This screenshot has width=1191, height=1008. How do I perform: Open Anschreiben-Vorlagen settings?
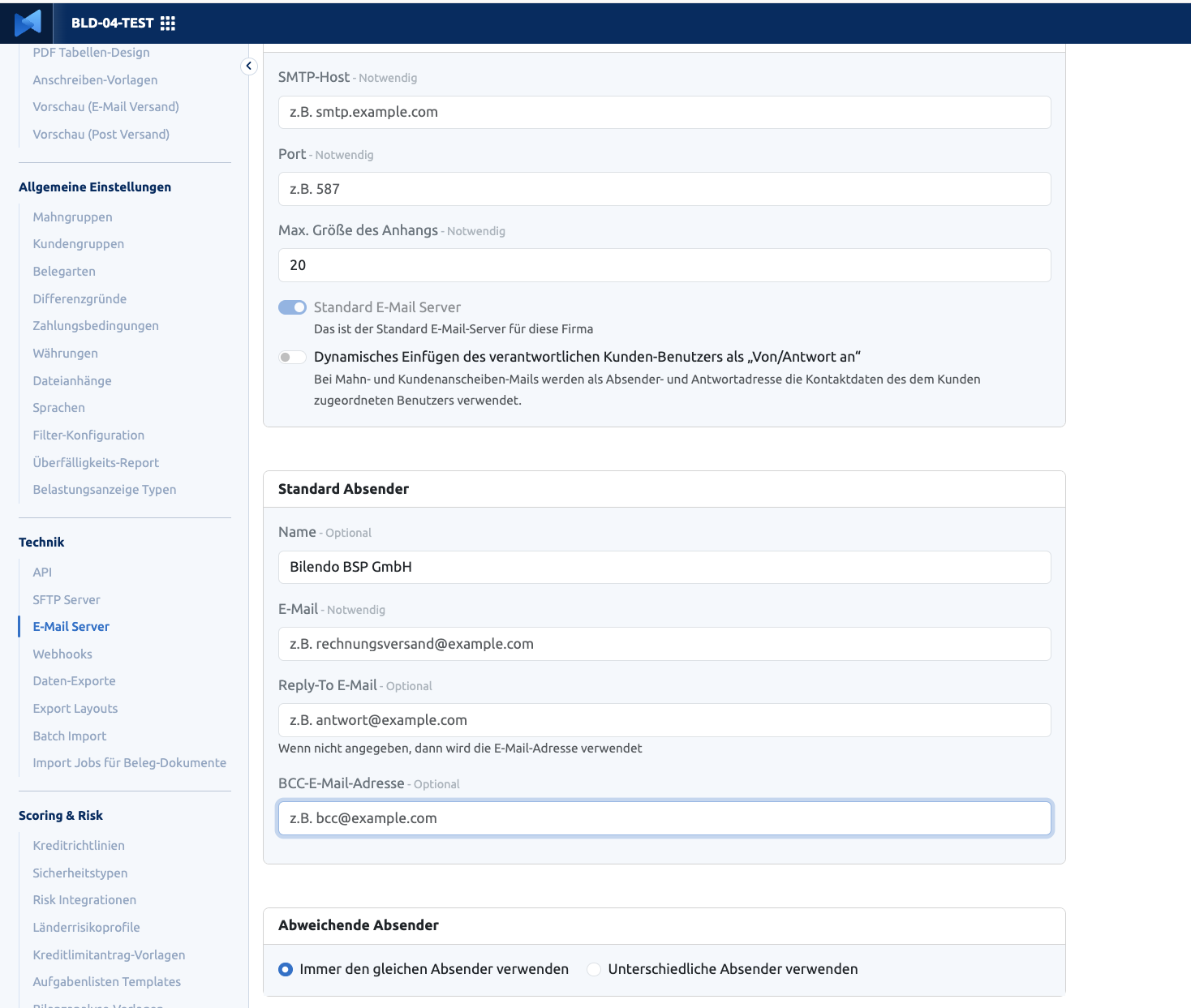click(x=95, y=79)
